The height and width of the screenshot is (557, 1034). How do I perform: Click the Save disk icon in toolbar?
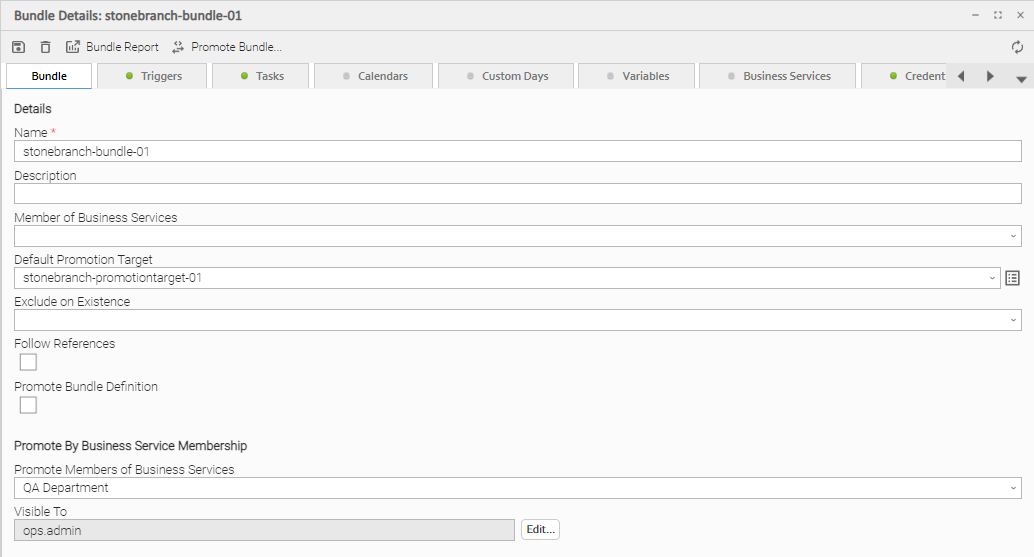tap(18, 47)
